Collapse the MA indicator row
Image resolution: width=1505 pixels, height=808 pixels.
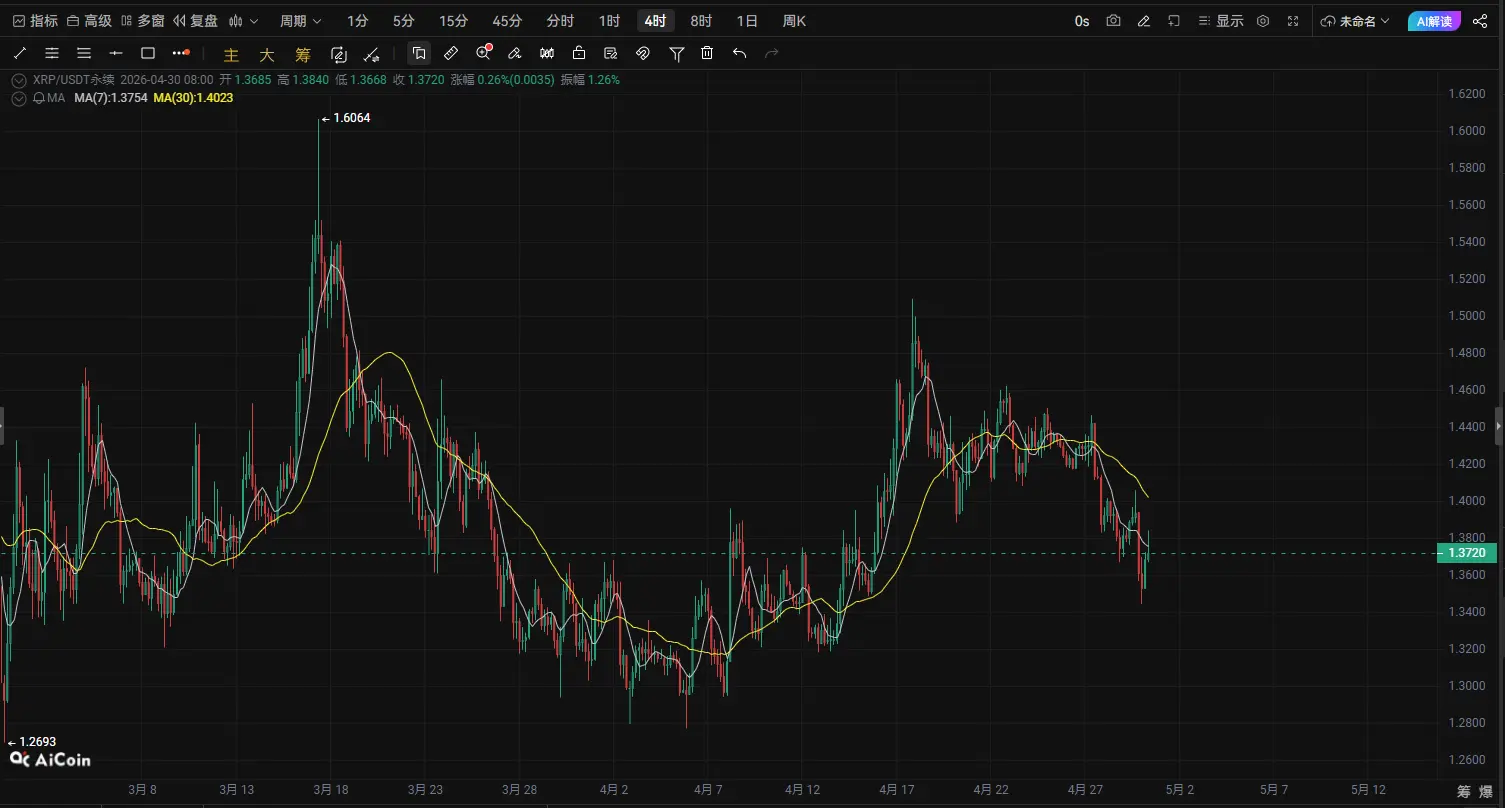pyautogui.click(x=18, y=98)
